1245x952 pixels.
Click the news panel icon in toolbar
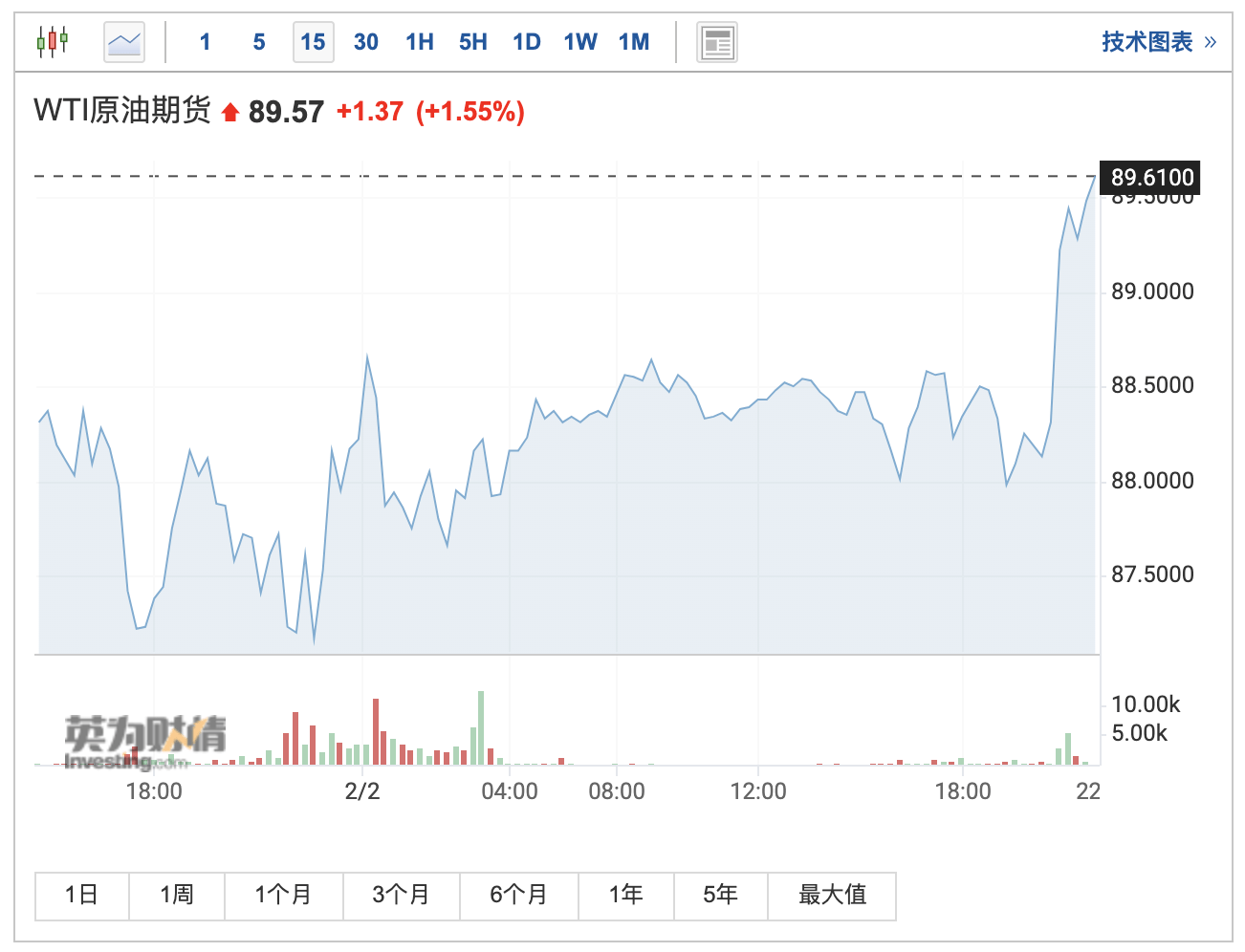click(x=716, y=42)
